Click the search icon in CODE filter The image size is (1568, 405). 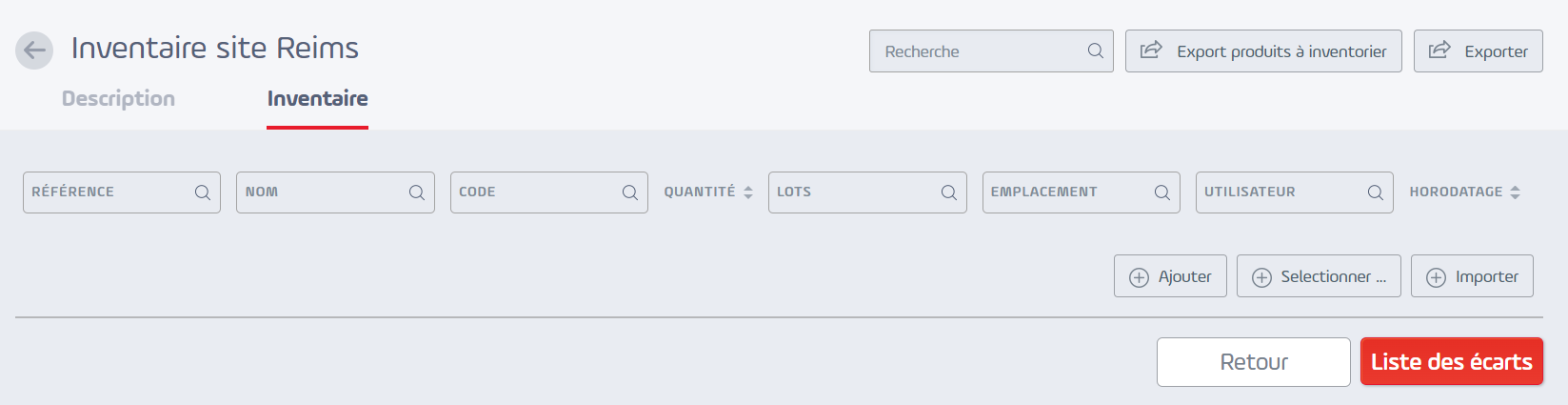[x=630, y=192]
